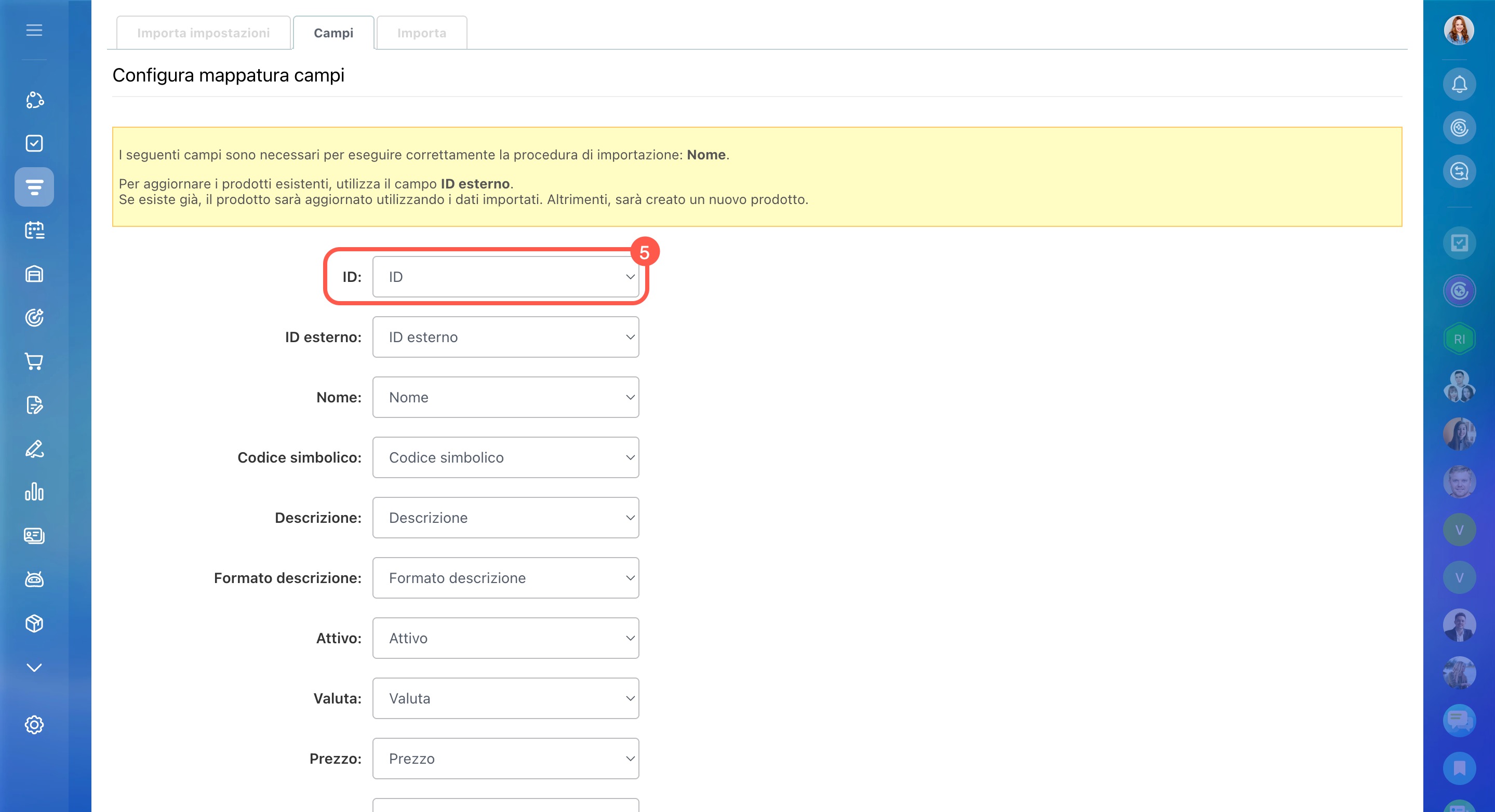This screenshot has height=812, width=1495.
Task: Click the settings gear icon in sidebar
Action: coord(34,724)
